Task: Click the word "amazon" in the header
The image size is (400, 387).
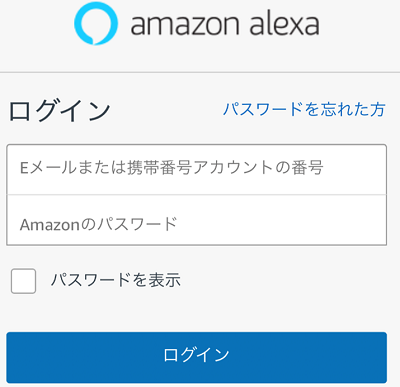Action: click(x=185, y=25)
